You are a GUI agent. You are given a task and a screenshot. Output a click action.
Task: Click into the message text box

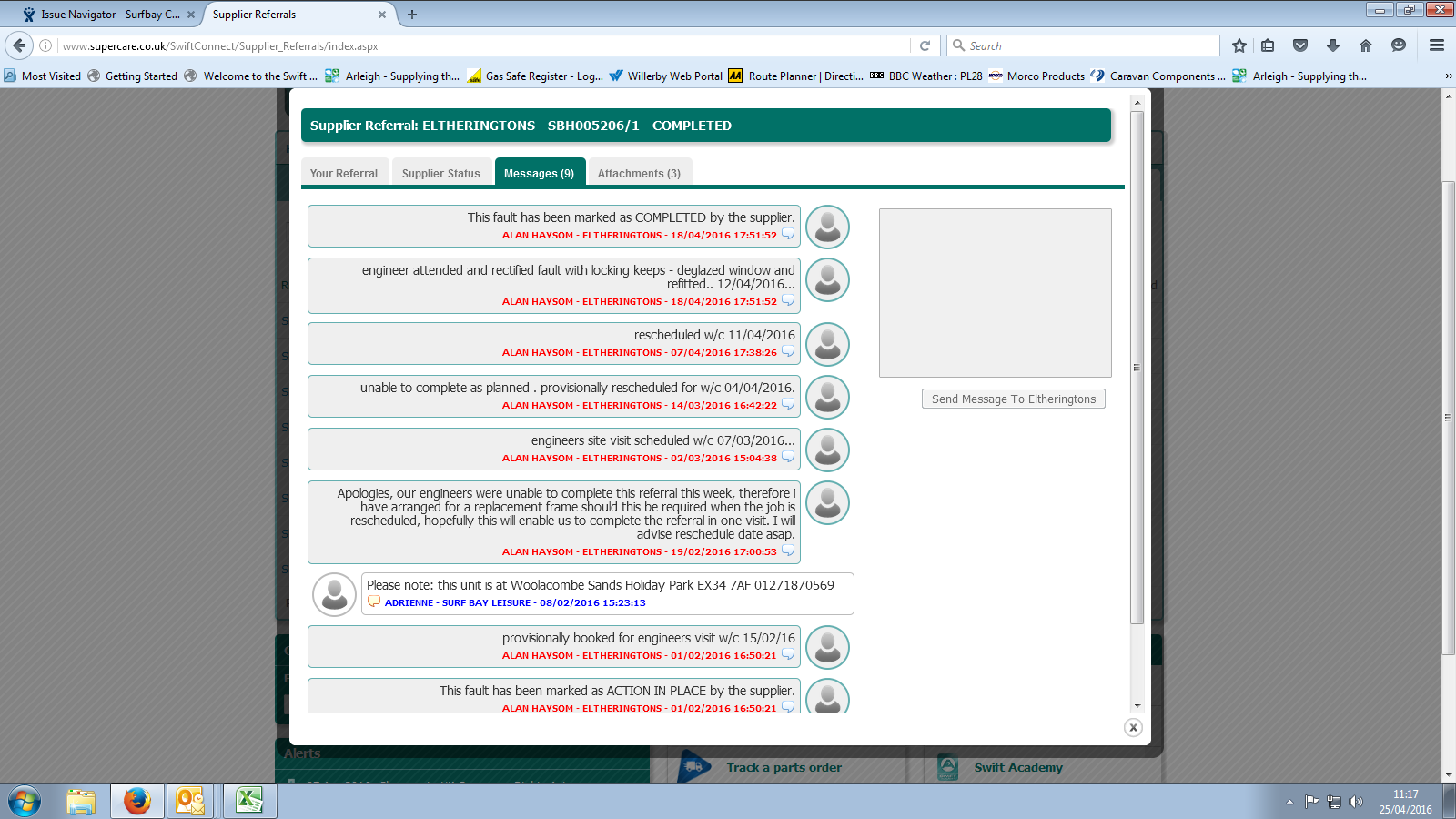996,293
